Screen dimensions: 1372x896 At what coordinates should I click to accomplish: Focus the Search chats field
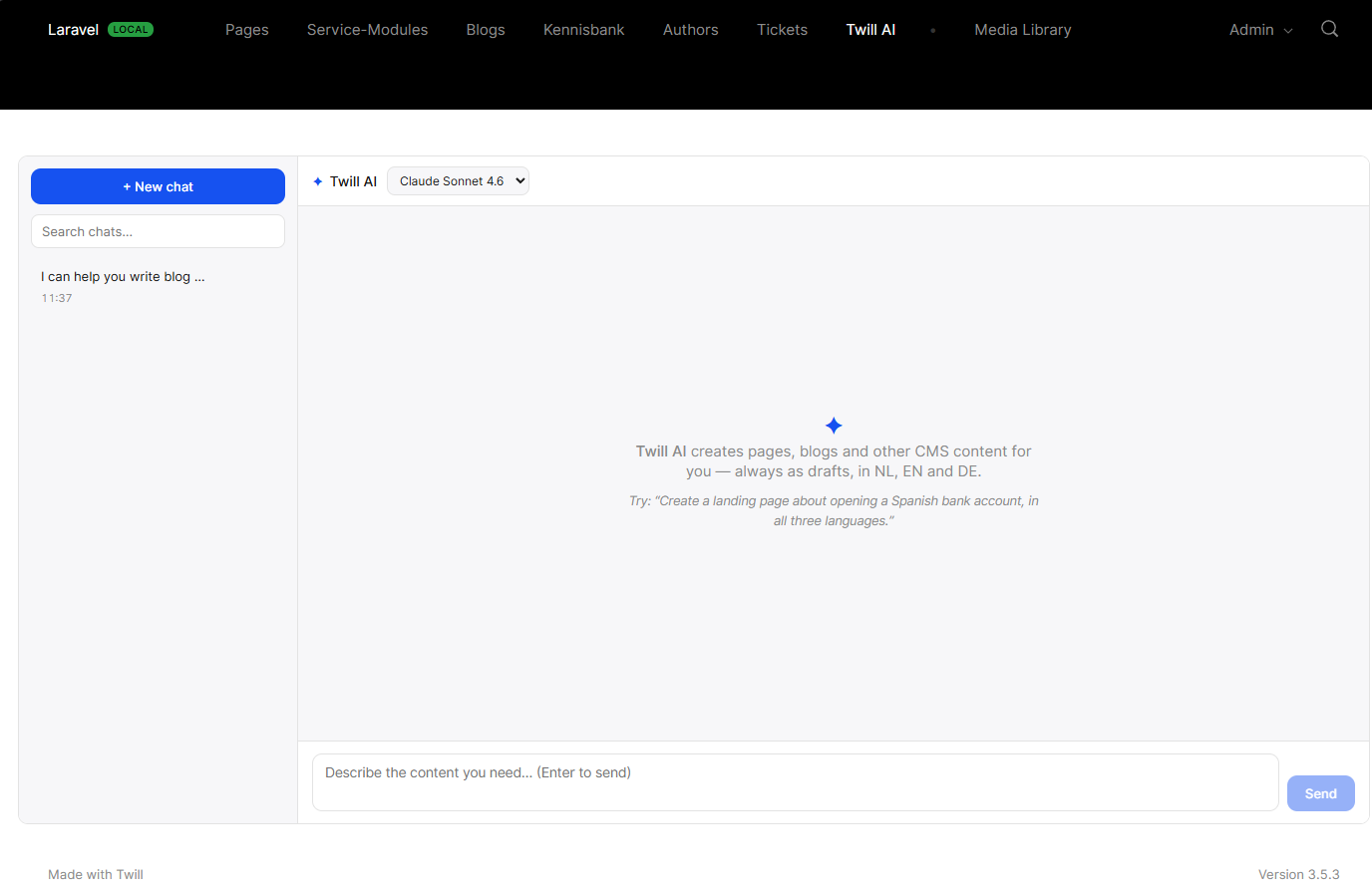click(158, 231)
